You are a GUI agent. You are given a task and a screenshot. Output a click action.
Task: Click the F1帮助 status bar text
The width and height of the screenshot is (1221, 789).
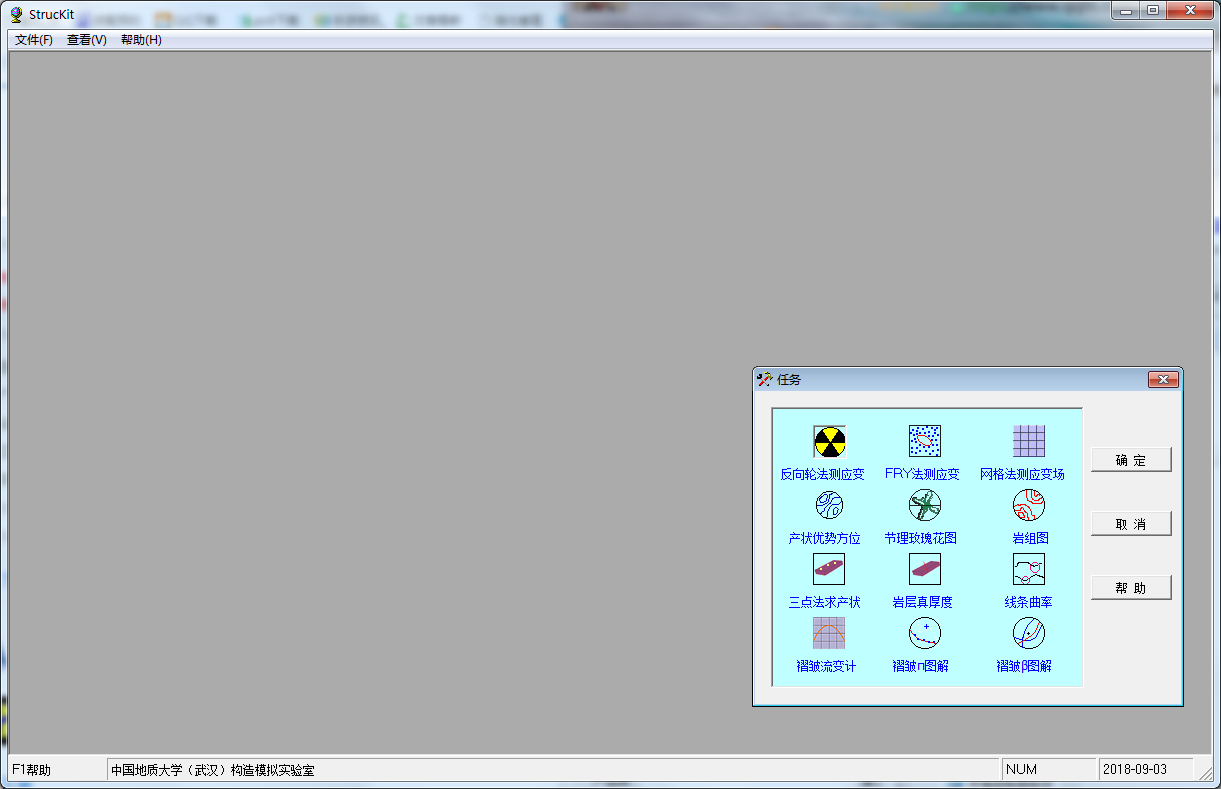(31, 770)
